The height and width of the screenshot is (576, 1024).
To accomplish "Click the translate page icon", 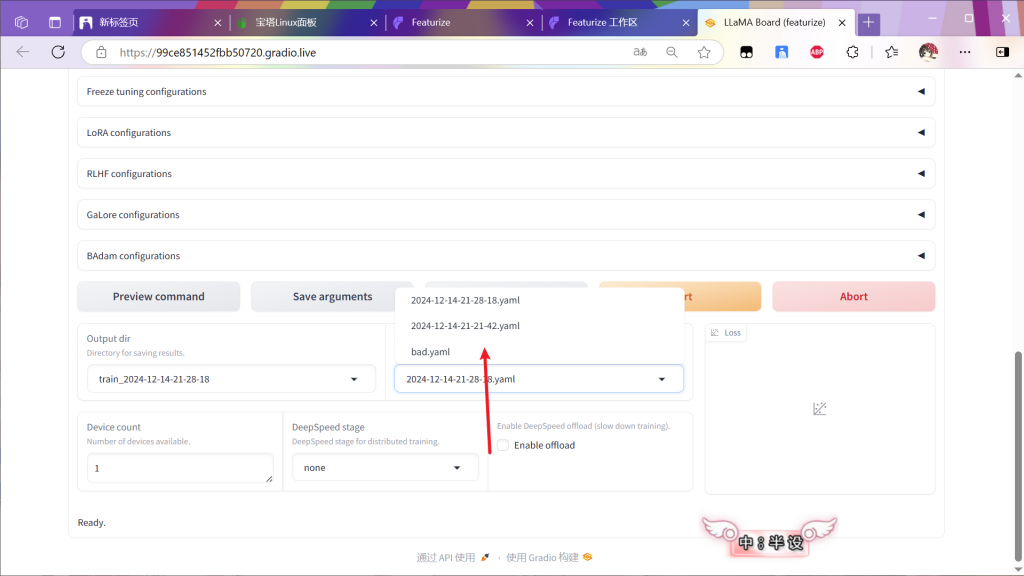I will click(x=640, y=52).
